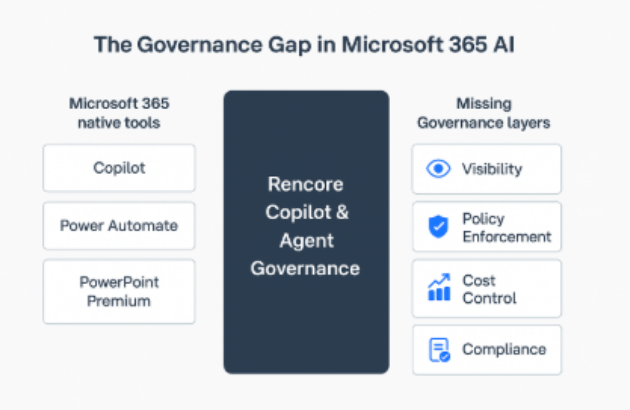Click the Policy Enforcement label text

(507, 228)
